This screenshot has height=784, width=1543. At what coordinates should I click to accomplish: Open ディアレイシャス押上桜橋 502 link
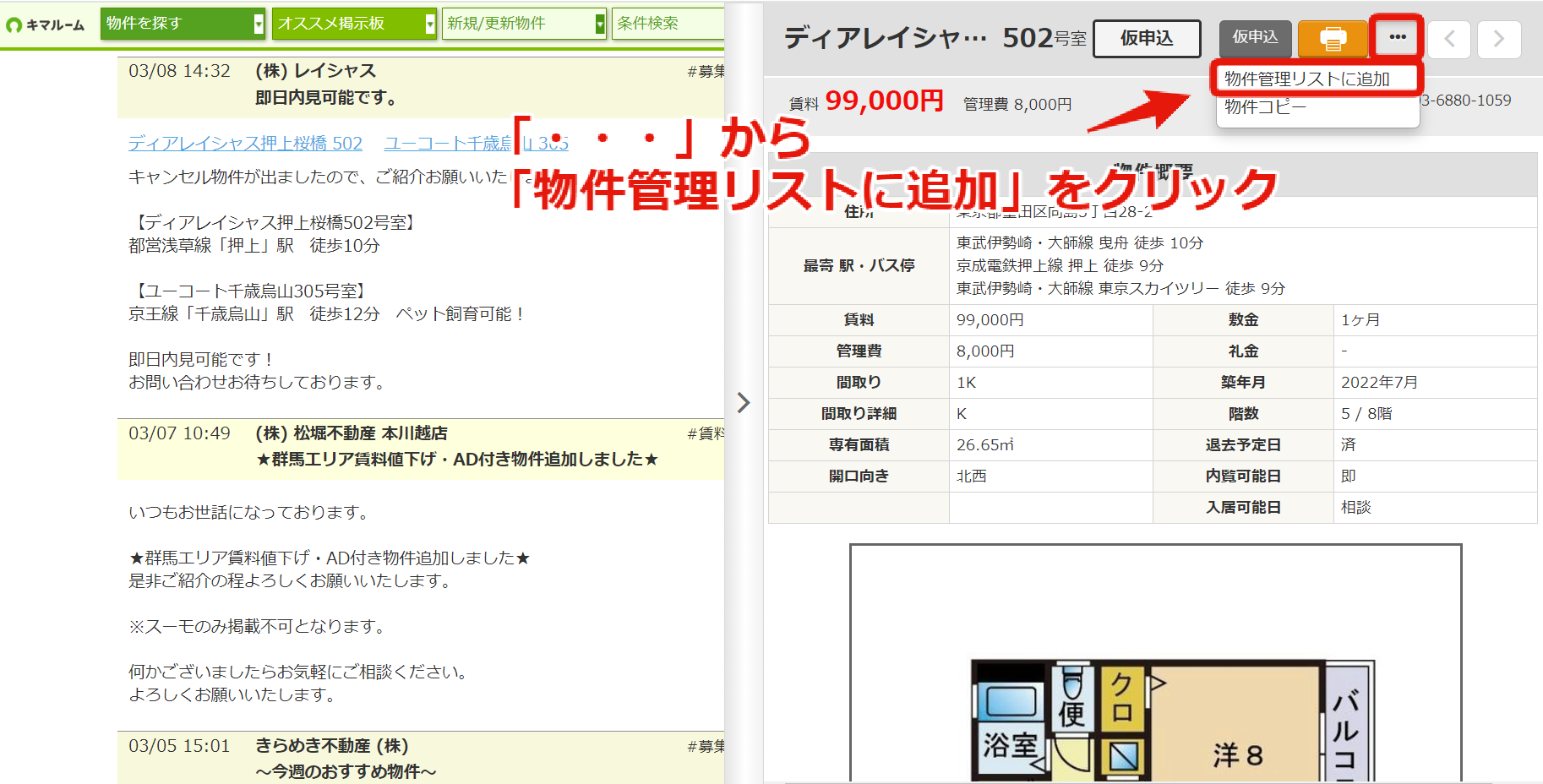[x=245, y=144]
